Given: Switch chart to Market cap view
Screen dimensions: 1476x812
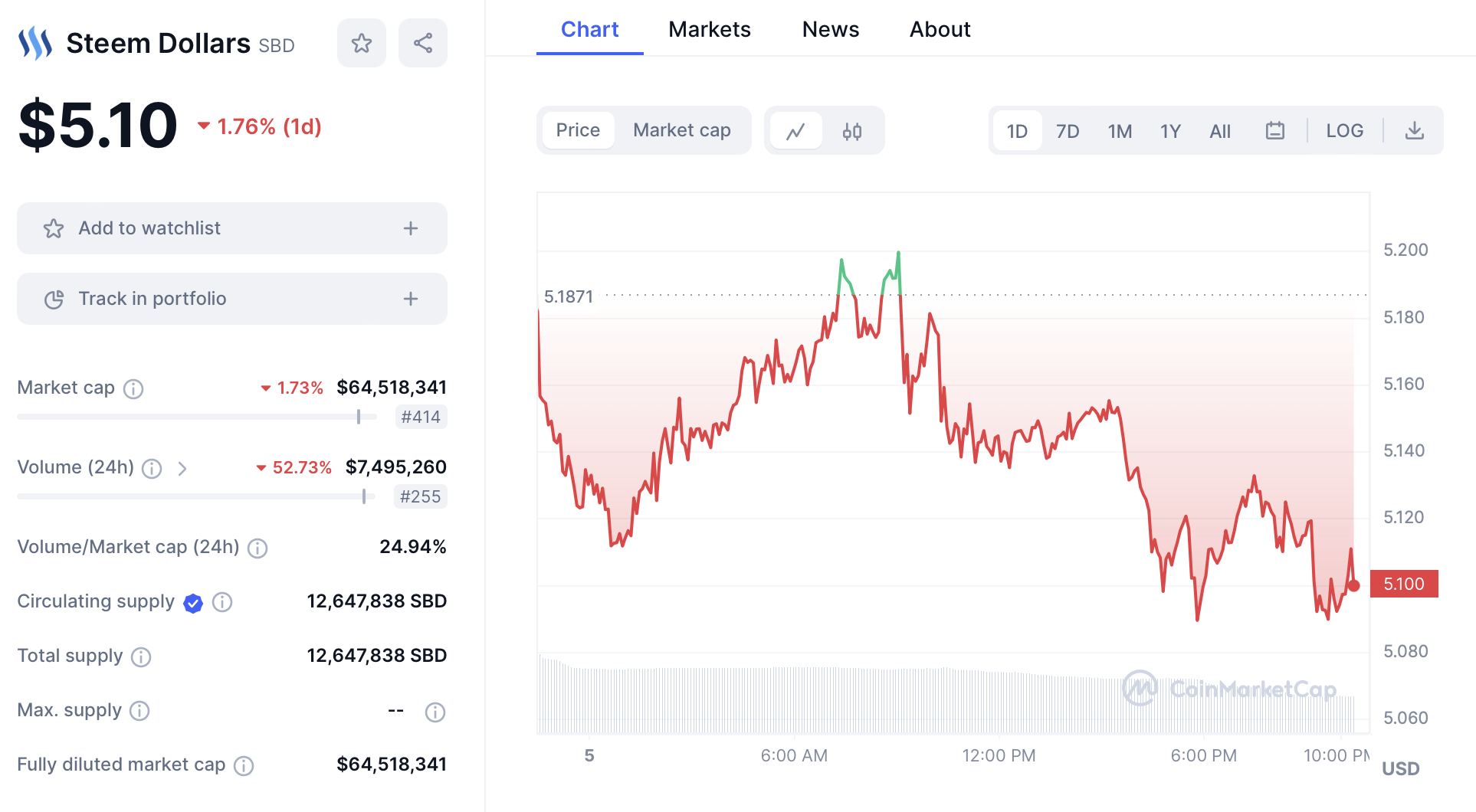Looking at the screenshot, I should (682, 130).
